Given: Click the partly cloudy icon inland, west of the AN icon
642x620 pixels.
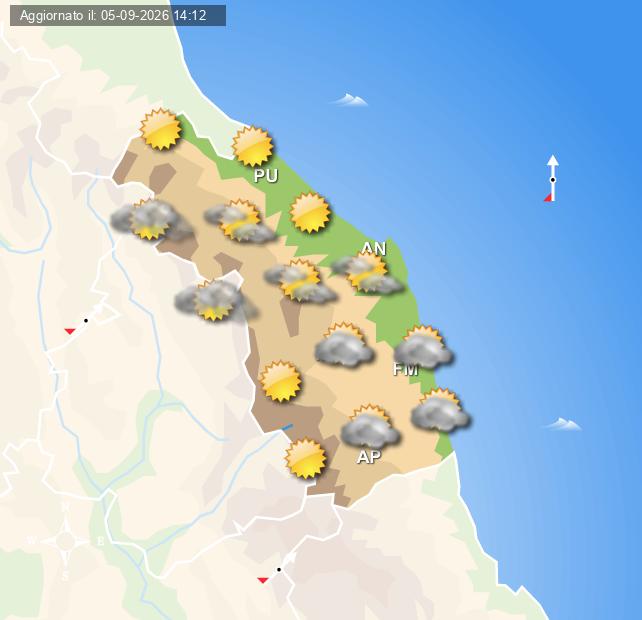Looking at the screenshot, I should (x=300, y=281).
